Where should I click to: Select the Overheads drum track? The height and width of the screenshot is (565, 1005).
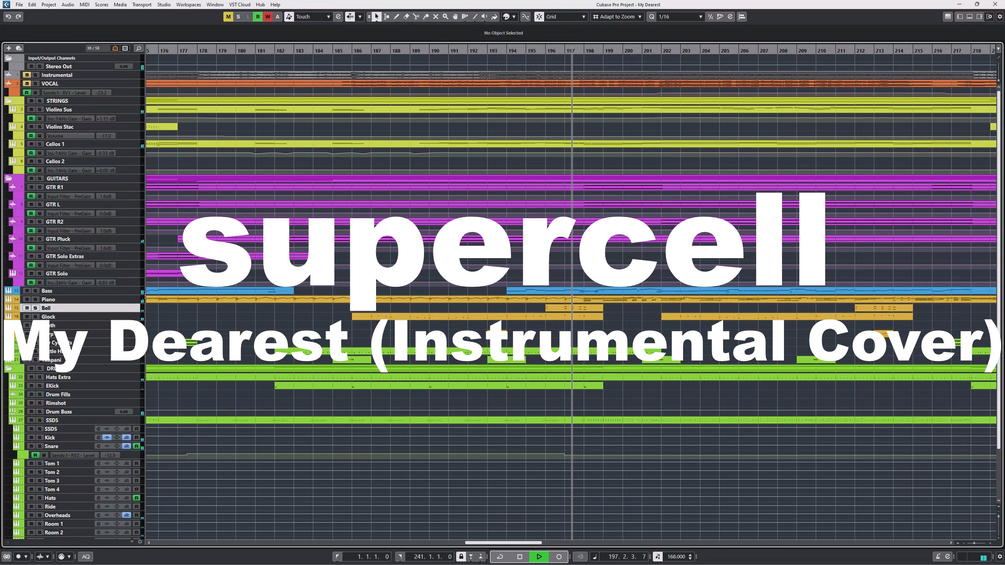click(57, 515)
